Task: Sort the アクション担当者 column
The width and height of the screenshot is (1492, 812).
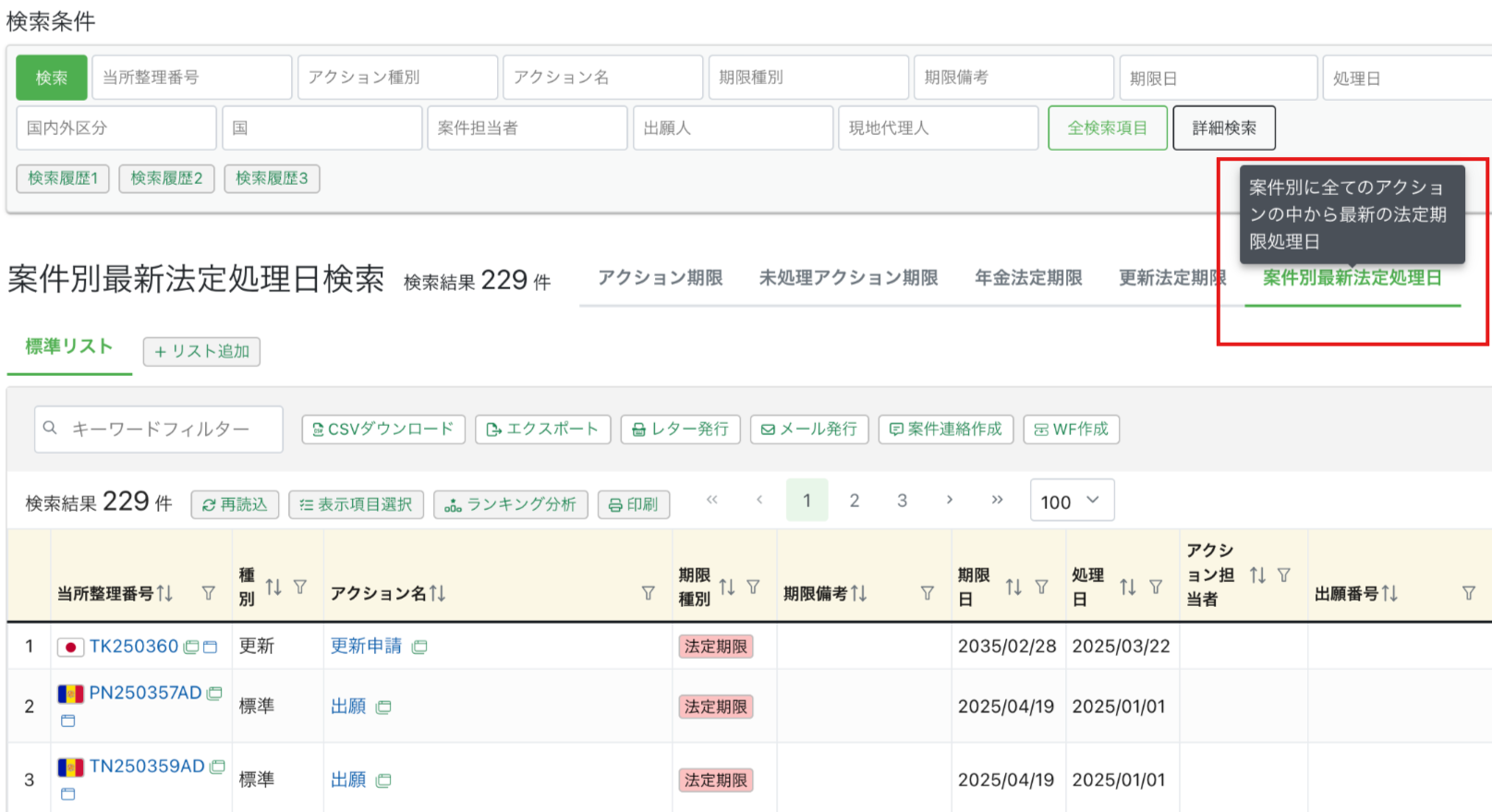Action: (x=1257, y=575)
